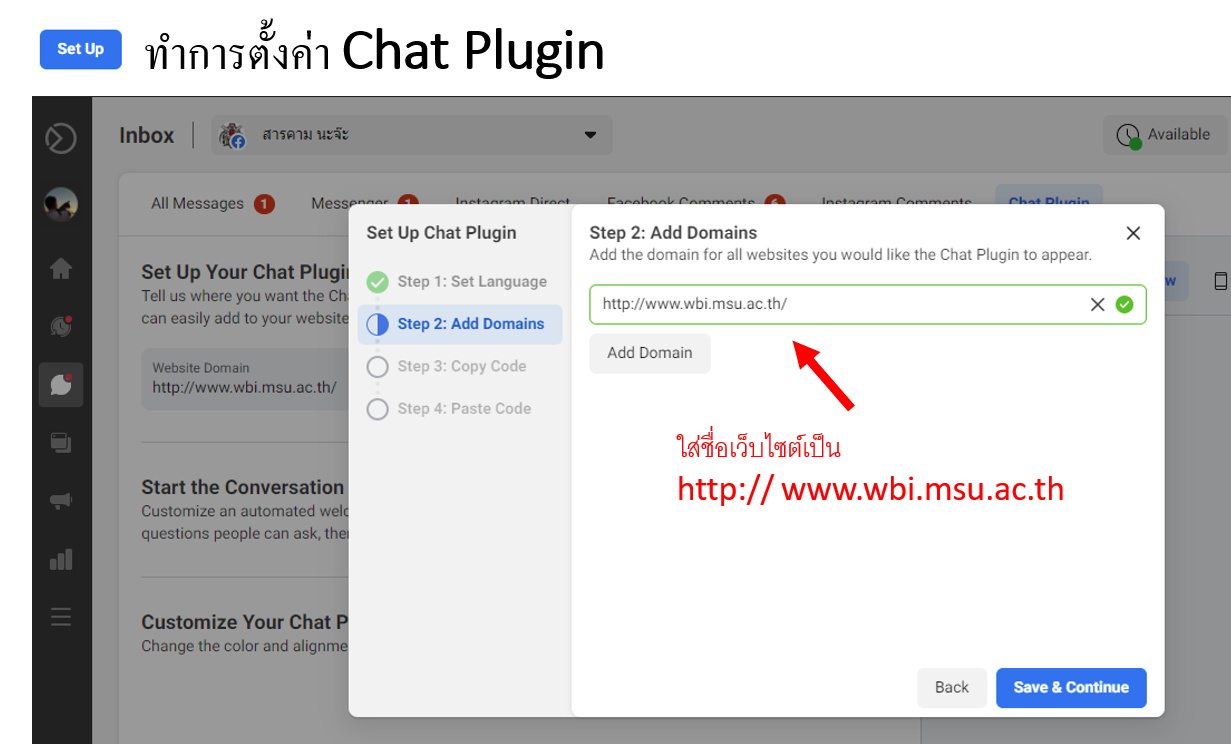
Task: Open the Posts icon in the sidebar
Action: (x=61, y=442)
